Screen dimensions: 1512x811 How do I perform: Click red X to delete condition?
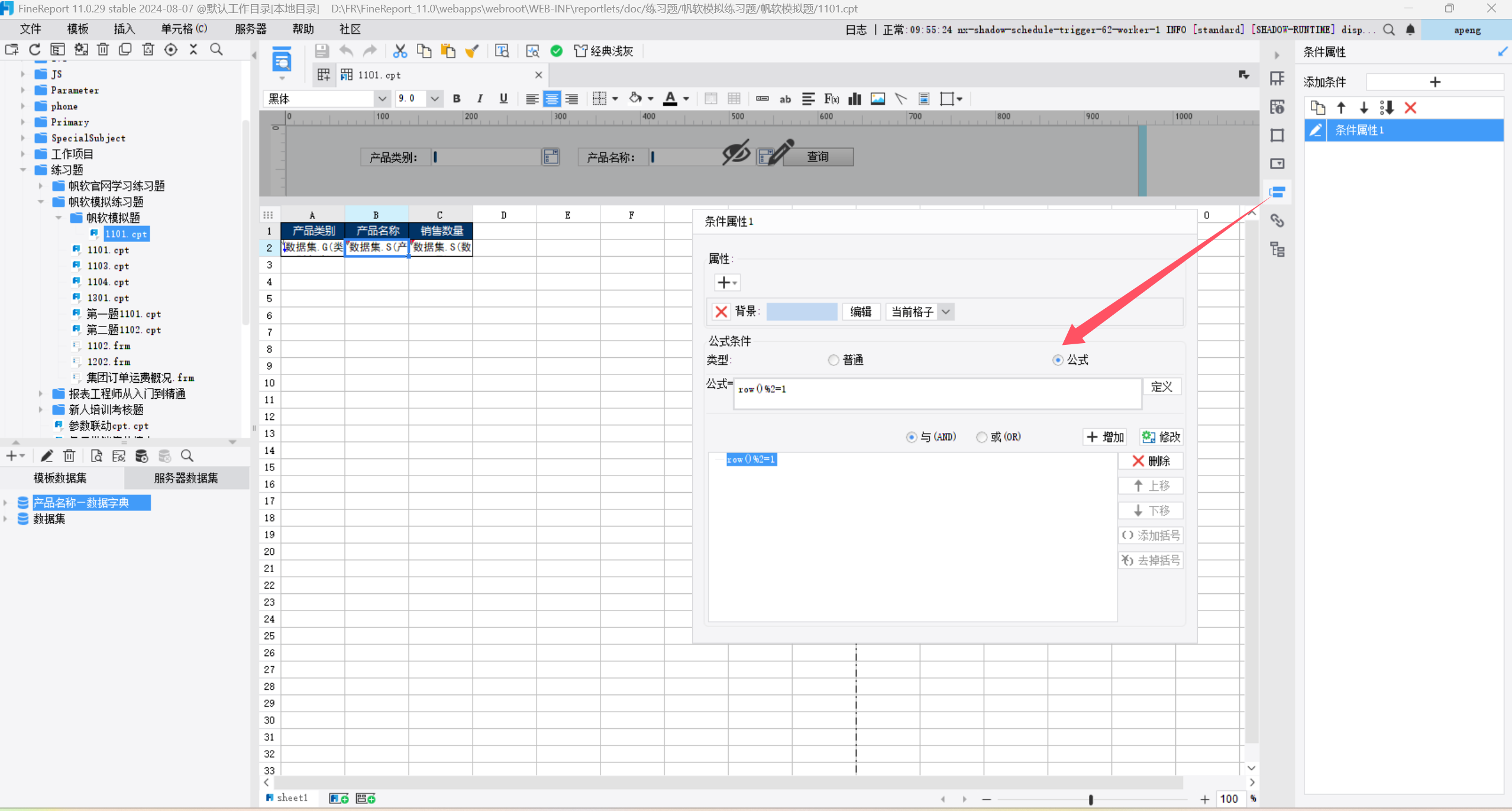pyautogui.click(x=1410, y=108)
